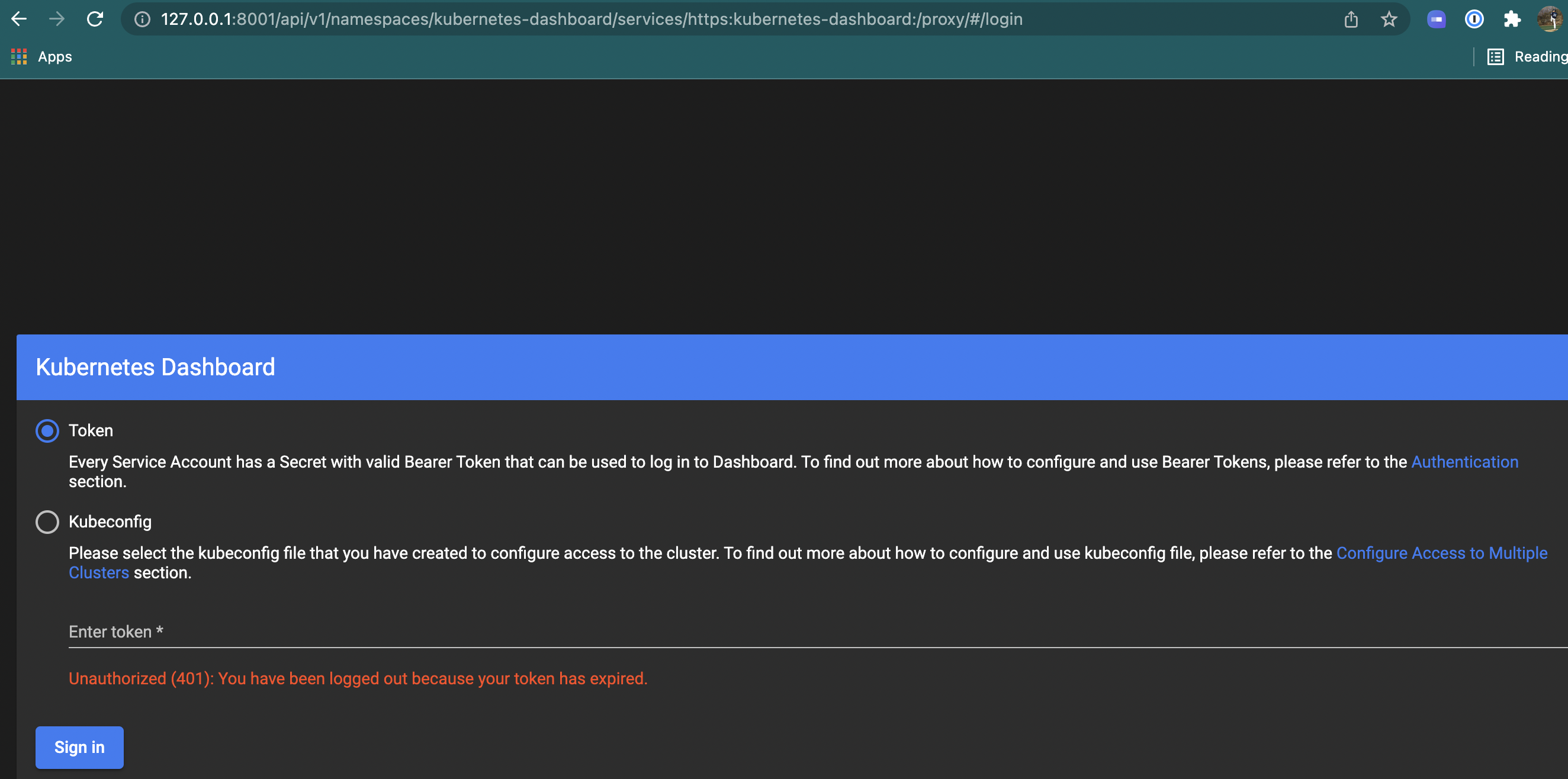Go back using browser back arrow

point(19,19)
